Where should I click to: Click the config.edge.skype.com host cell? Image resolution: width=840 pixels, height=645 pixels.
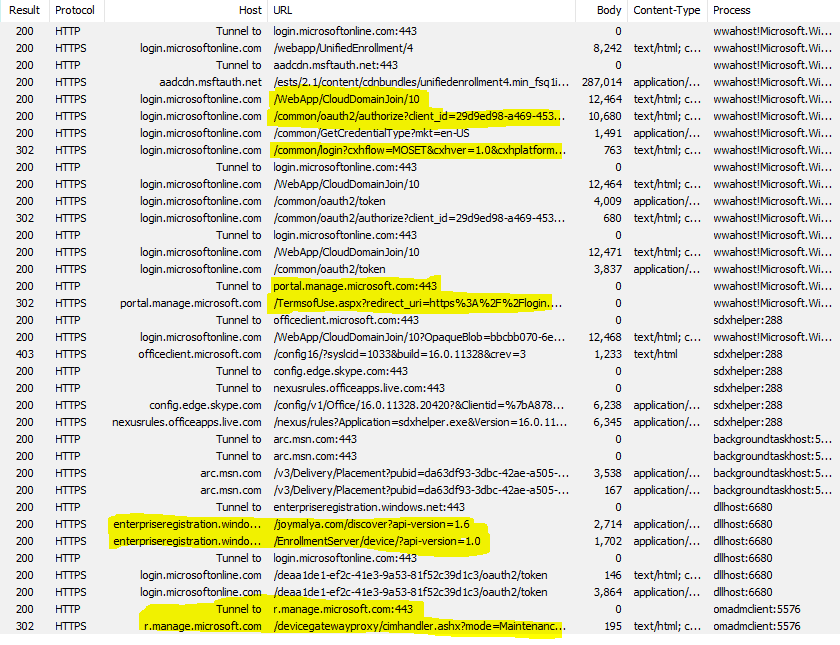(206, 406)
